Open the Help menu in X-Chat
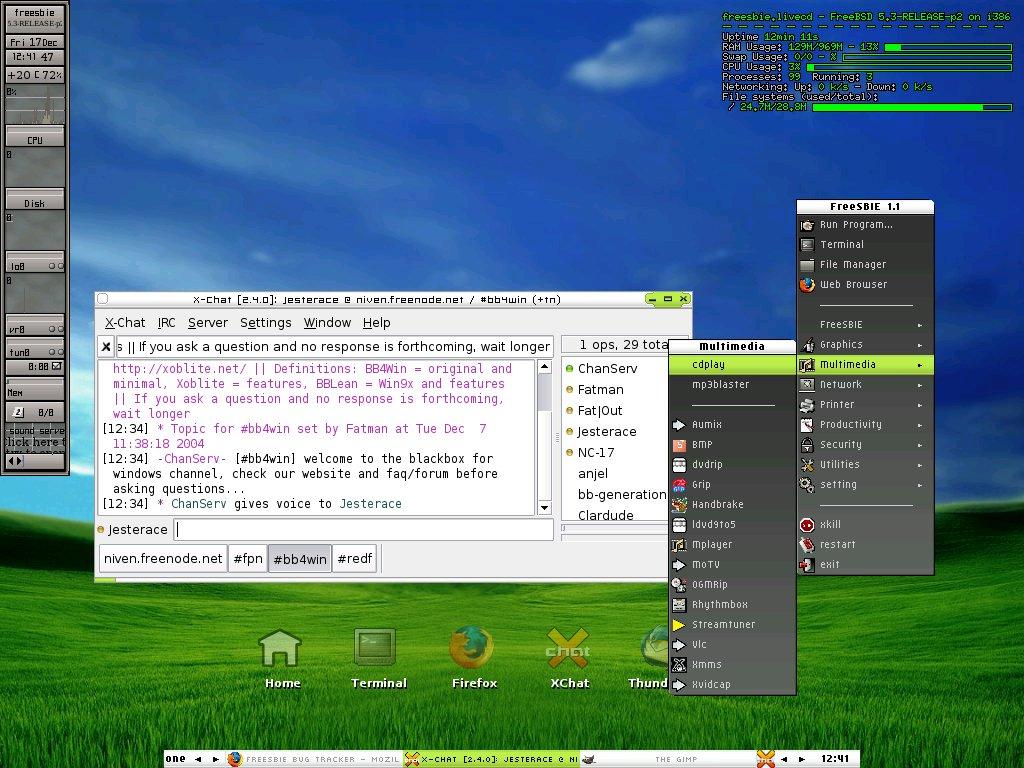 (x=376, y=323)
